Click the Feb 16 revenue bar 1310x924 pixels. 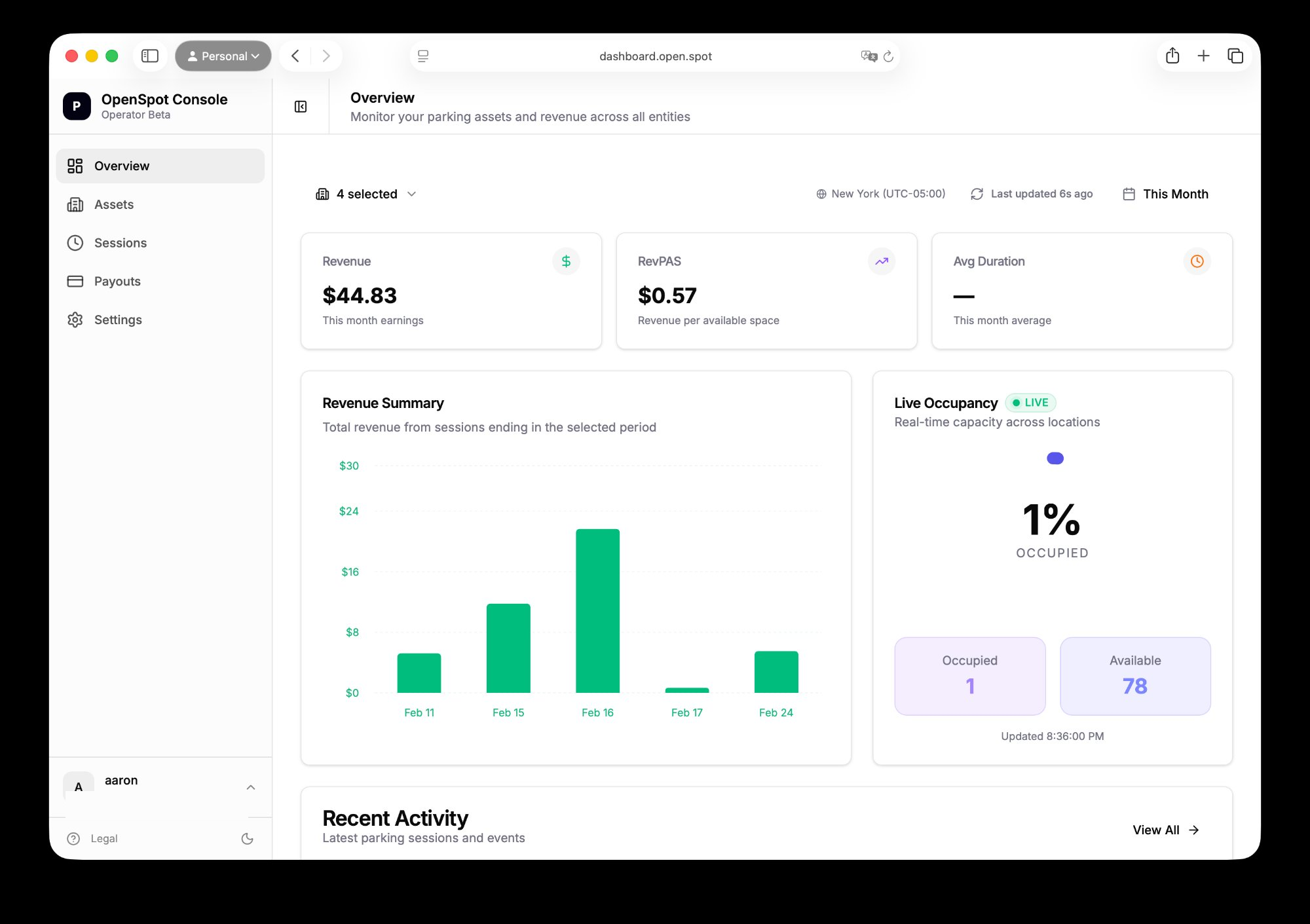pyautogui.click(x=597, y=610)
